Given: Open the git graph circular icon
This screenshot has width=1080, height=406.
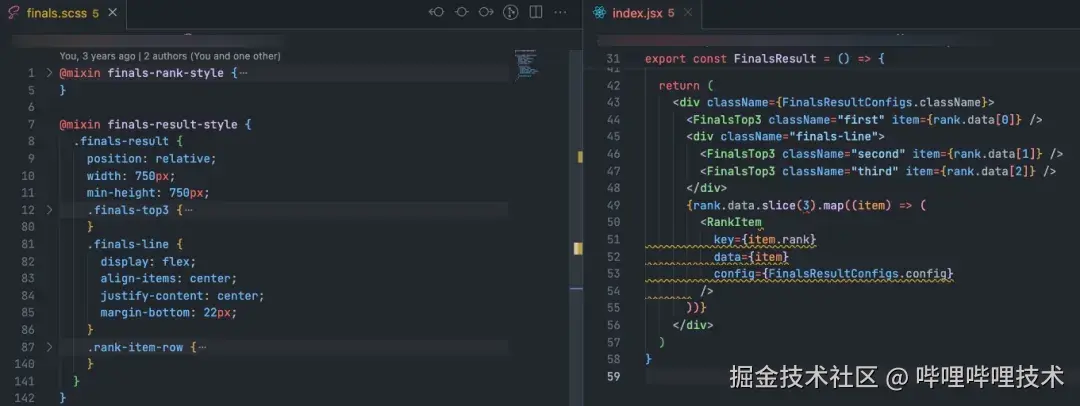Looking at the screenshot, I should point(510,12).
